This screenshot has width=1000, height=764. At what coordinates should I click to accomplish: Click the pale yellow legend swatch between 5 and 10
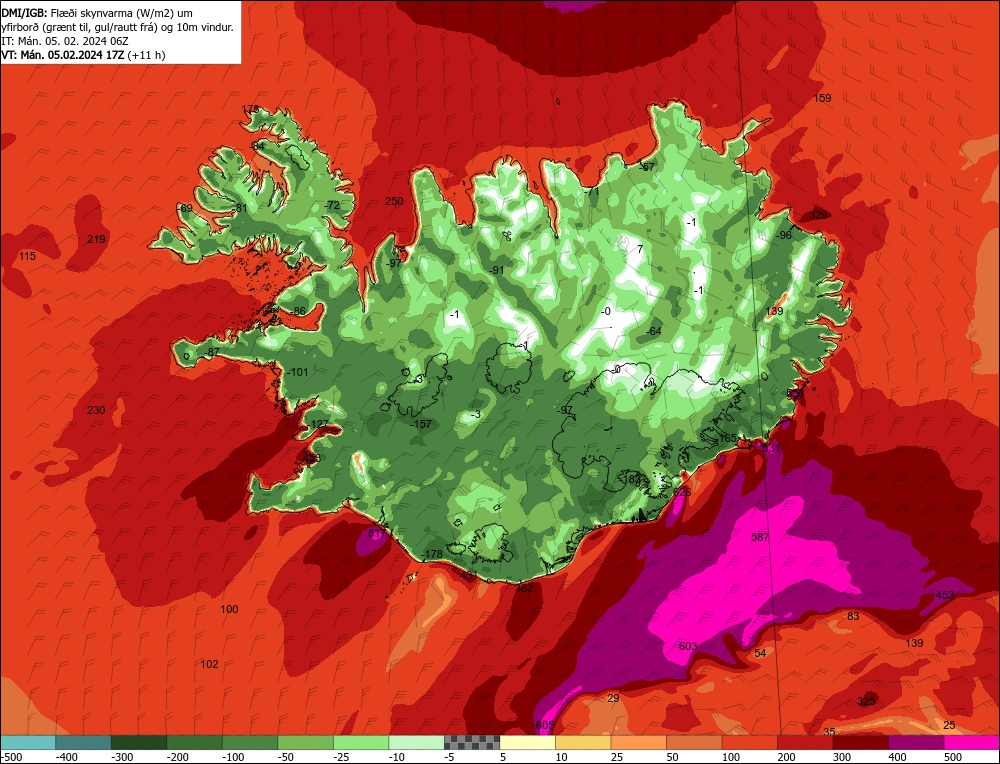[x=527, y=742]
